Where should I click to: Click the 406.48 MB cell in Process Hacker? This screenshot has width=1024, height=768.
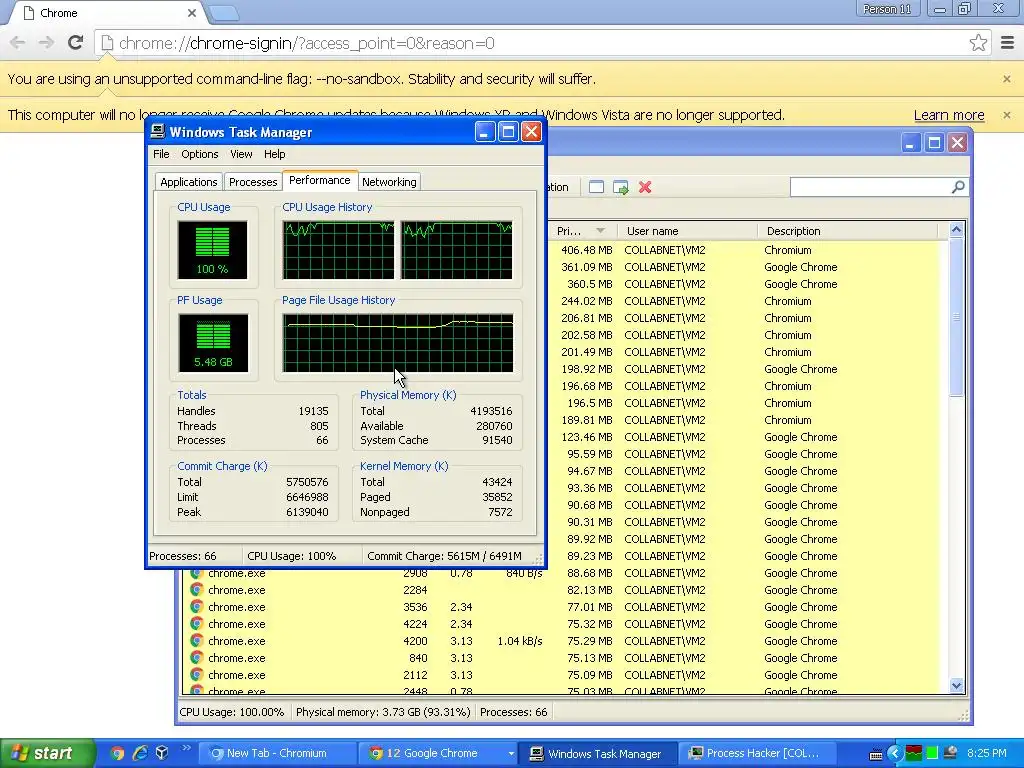click(586, 250)
